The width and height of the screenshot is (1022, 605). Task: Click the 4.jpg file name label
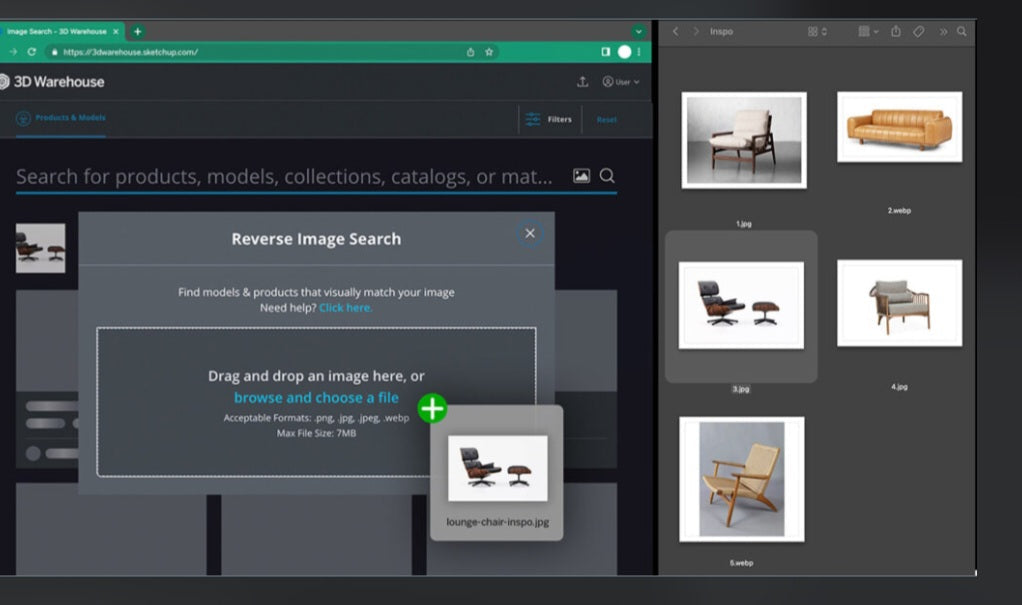coord(899,387)
